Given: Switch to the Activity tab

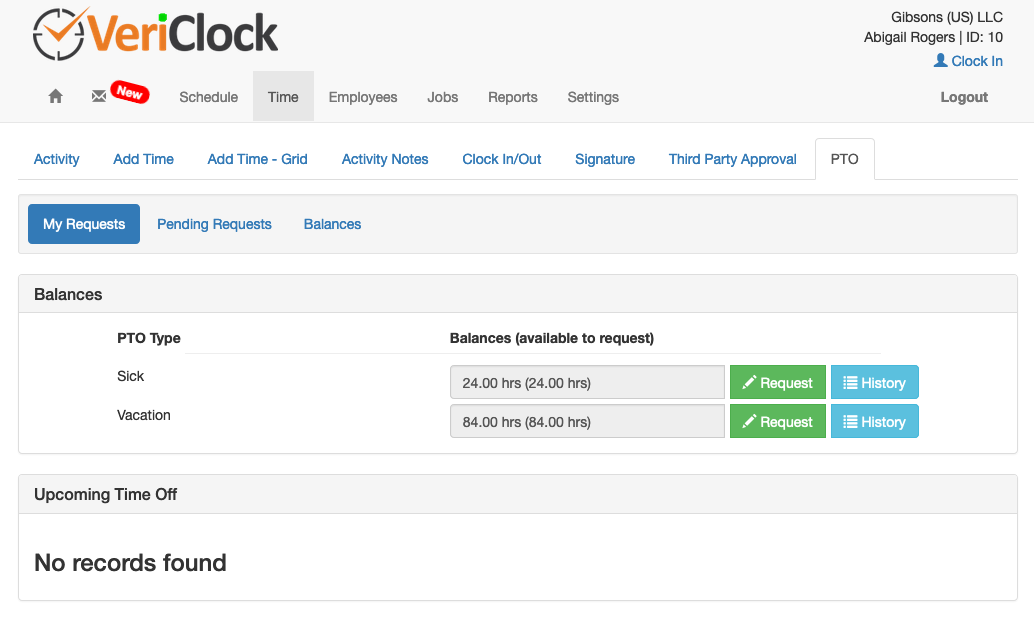Looking at the screenshot, I should (x=56, y=159).
